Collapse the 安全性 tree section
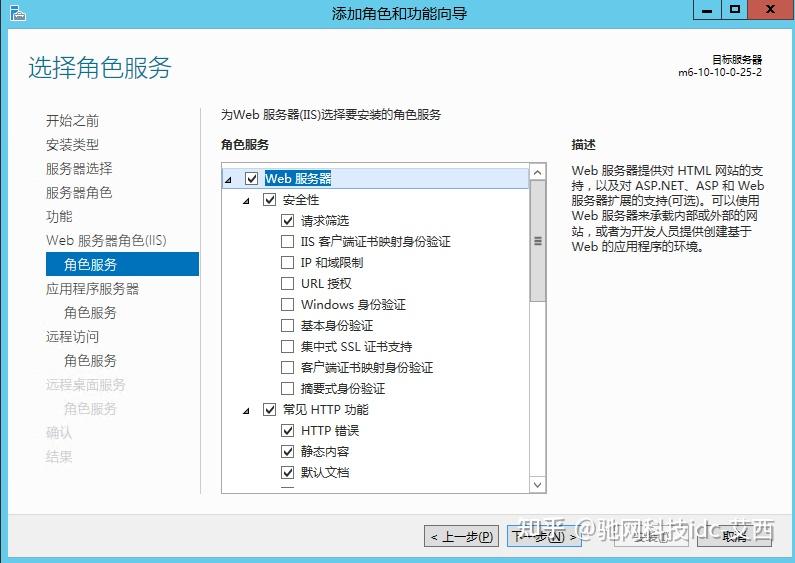The image size is (795, 563). [247, 200]
